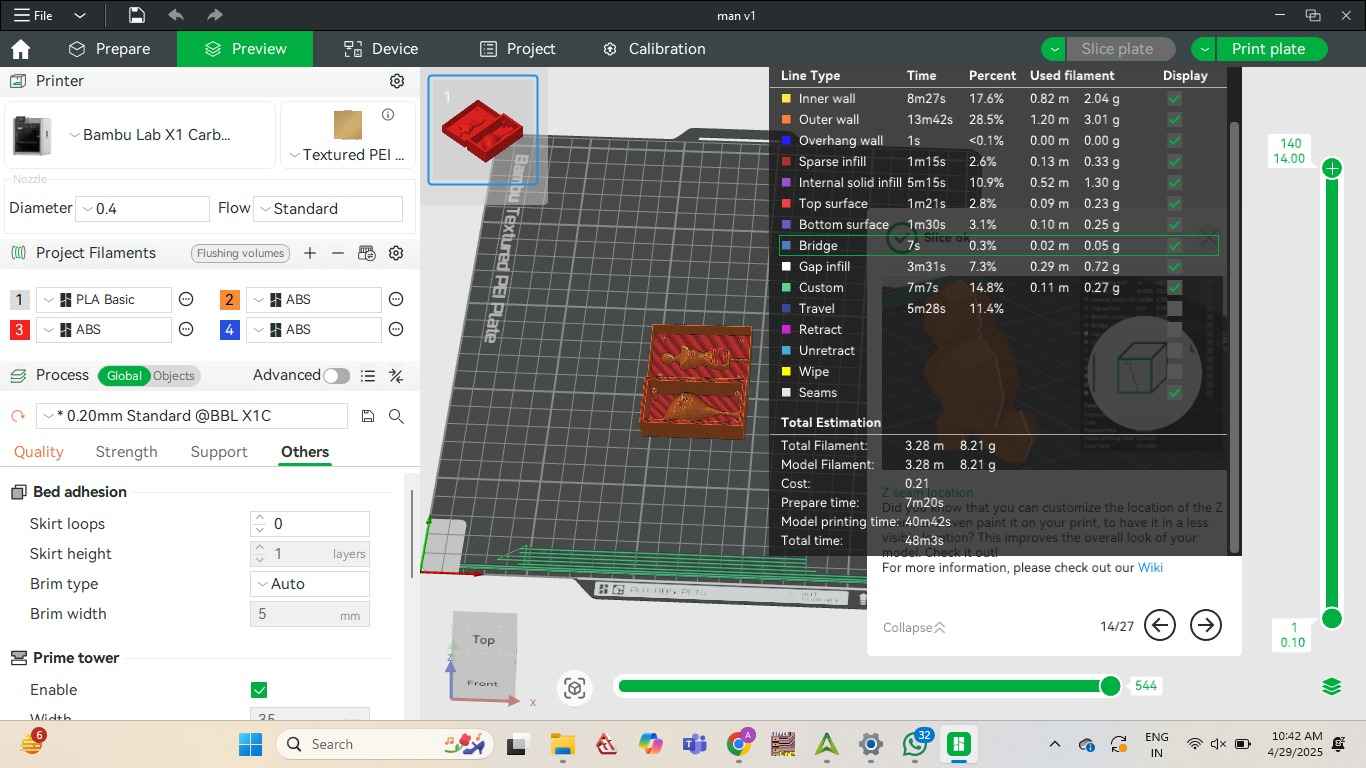Switch to the Device tab

click(380, 49)
